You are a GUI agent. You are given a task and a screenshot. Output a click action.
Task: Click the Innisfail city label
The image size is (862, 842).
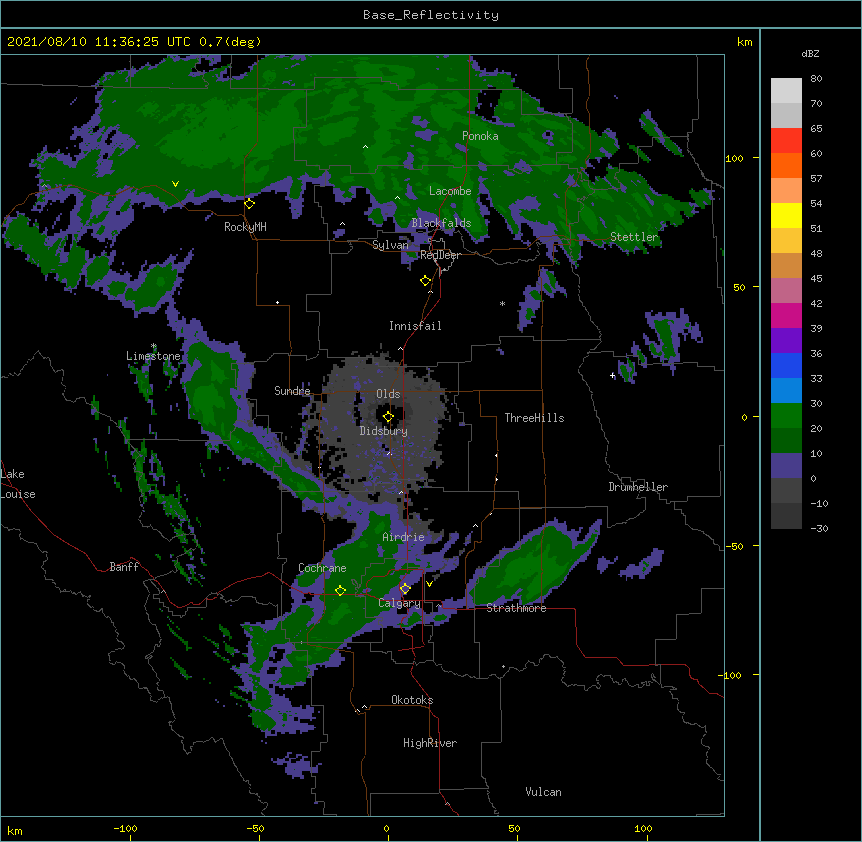point(415,326)
